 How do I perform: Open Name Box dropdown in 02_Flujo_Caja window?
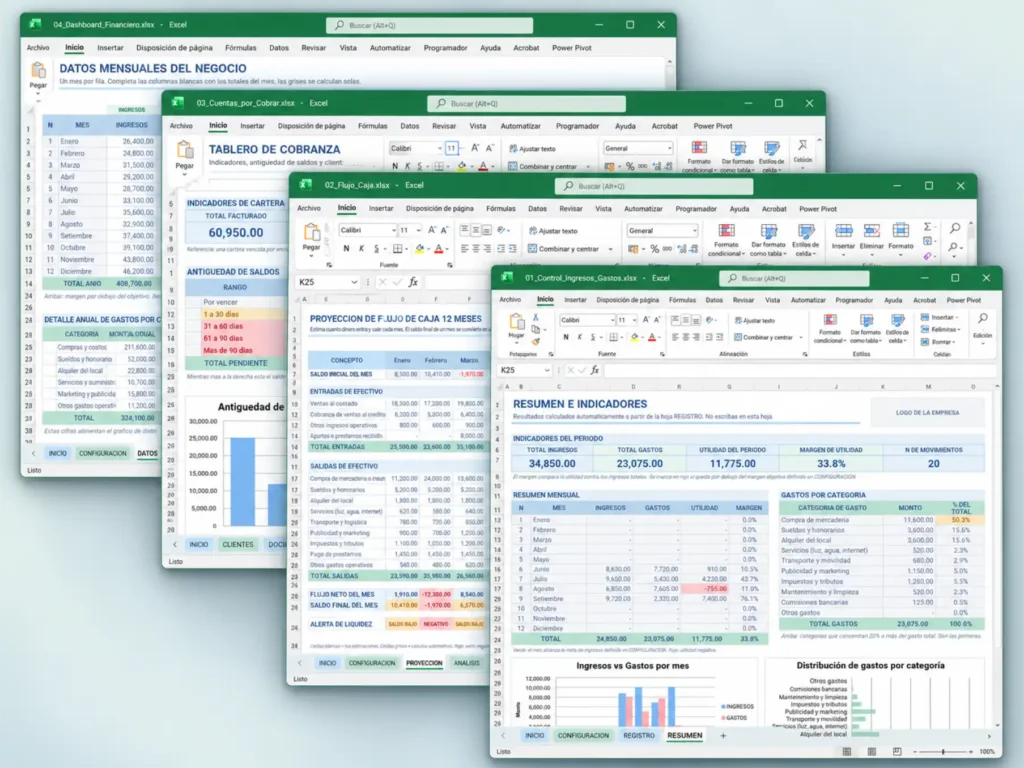[x=354, y=282]
